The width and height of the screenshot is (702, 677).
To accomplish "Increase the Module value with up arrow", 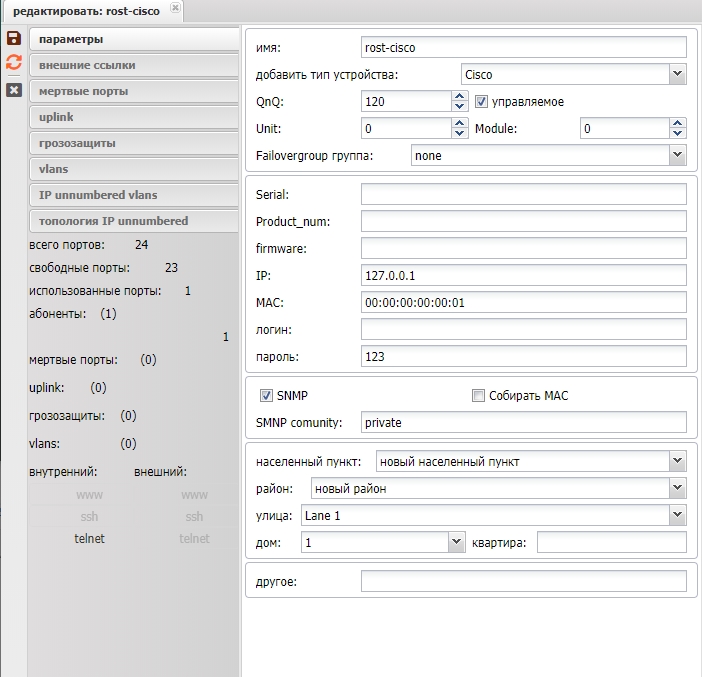I will click(679, 124).
